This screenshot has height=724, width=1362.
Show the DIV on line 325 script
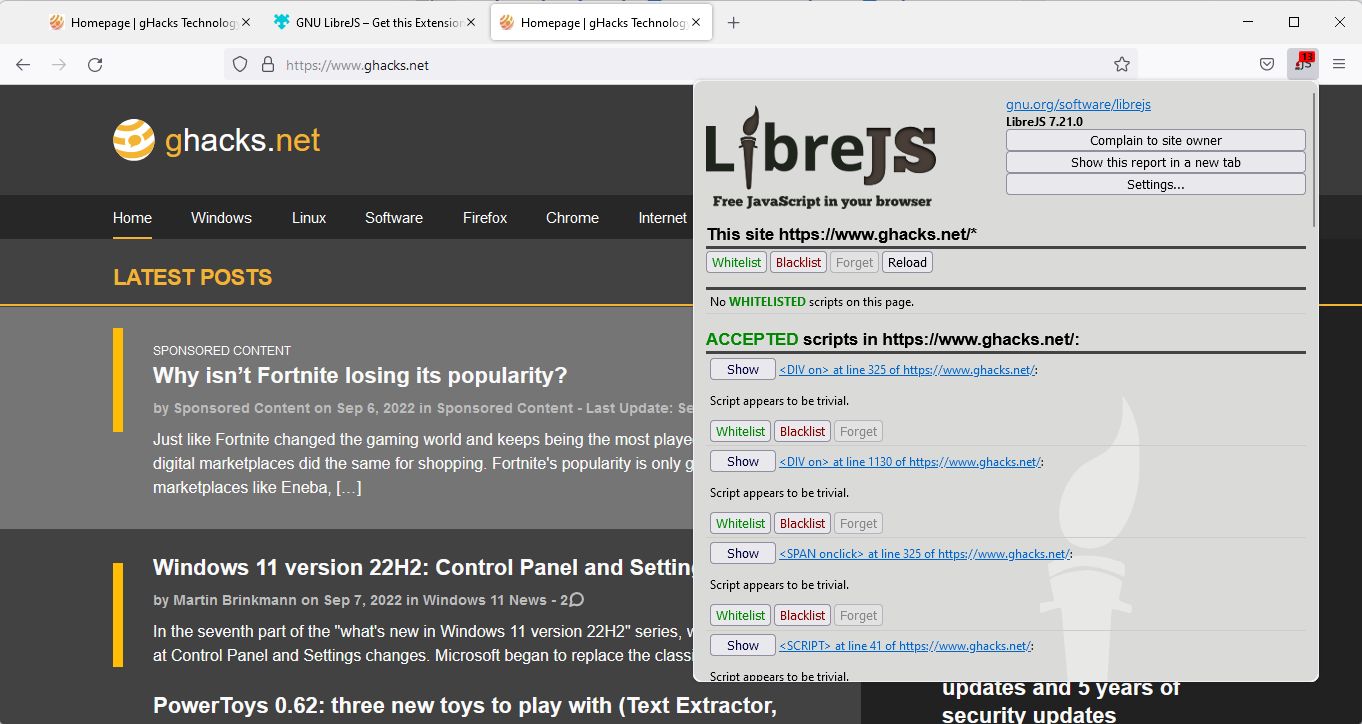(x=742, y=369)
